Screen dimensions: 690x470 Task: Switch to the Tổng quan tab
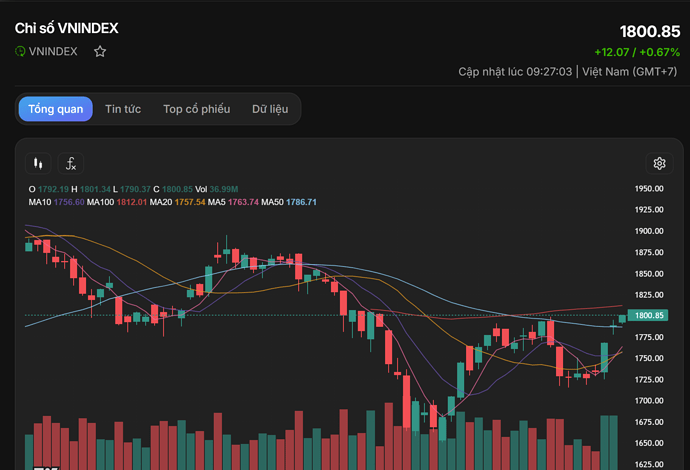point(55,109)
